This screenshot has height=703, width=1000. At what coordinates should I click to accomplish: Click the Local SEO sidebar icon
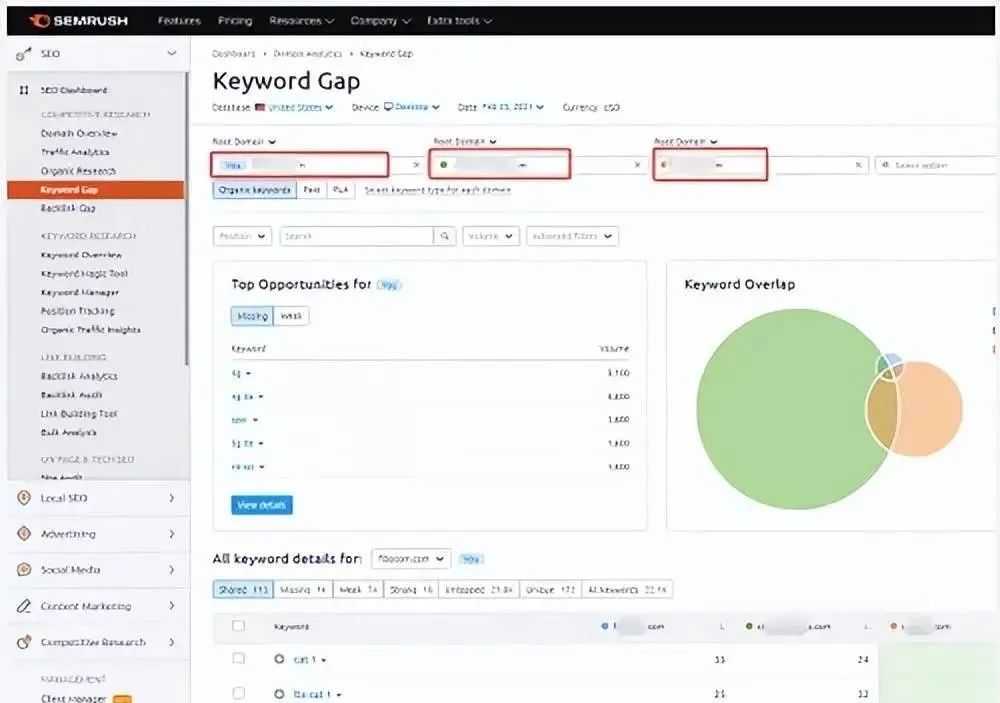[23, 498]
